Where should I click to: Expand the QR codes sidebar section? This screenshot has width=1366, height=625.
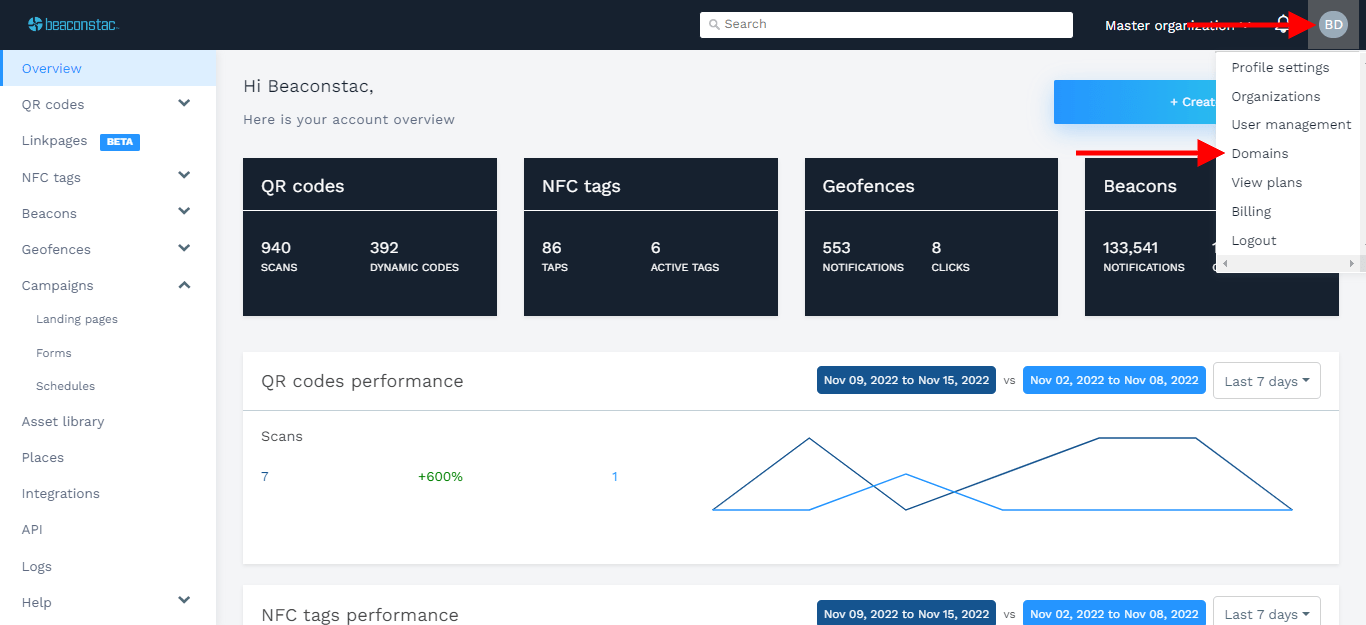pyautogui.click(x=184, y=104)
